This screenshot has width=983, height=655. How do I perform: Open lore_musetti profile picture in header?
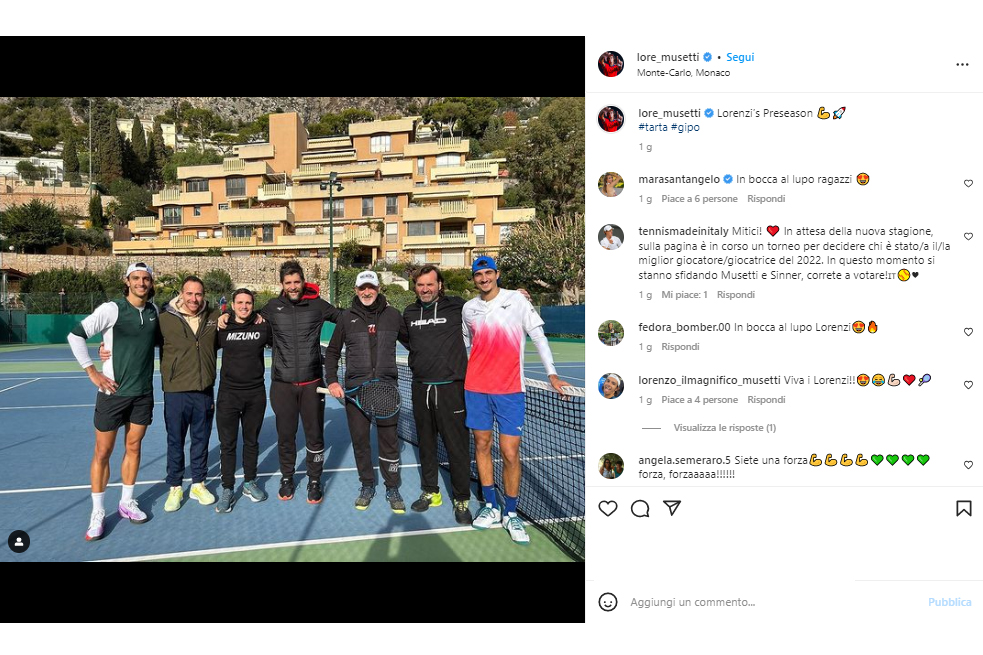pyautogui.click(x=611, y=64)
